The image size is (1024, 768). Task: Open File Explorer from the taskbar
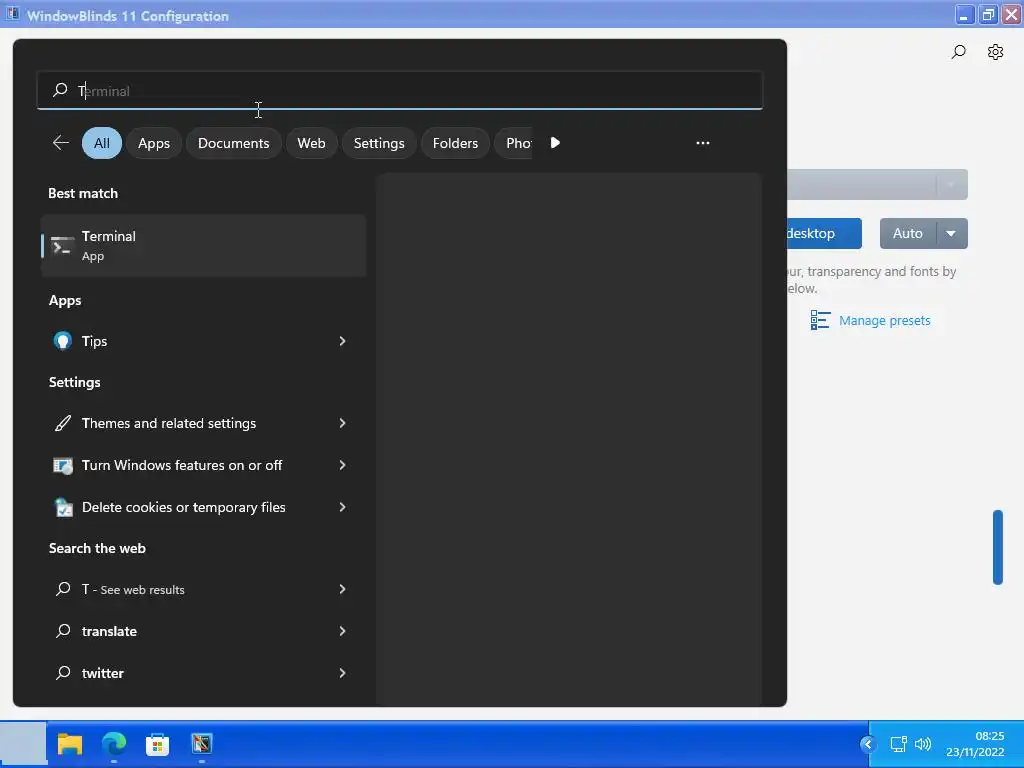(x=70, y=744)
